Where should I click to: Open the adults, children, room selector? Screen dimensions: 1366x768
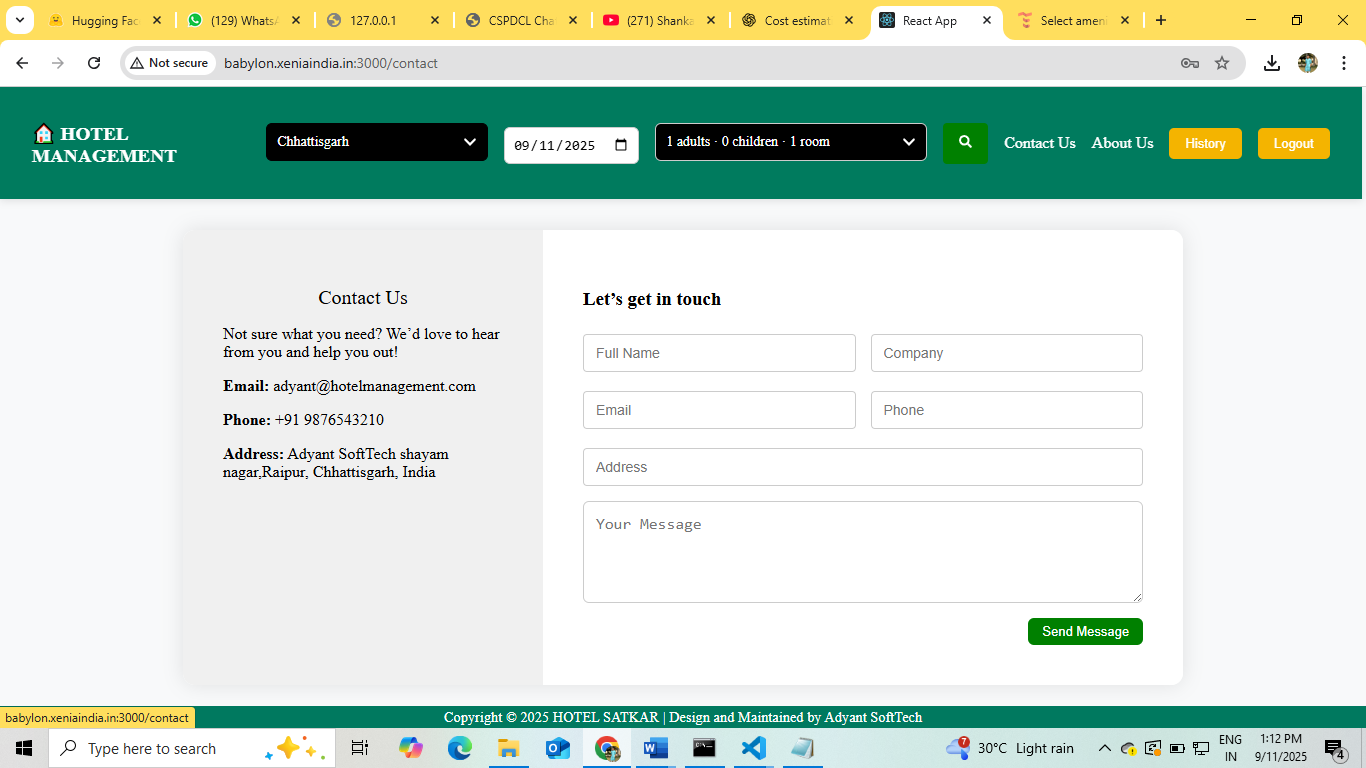790,142
